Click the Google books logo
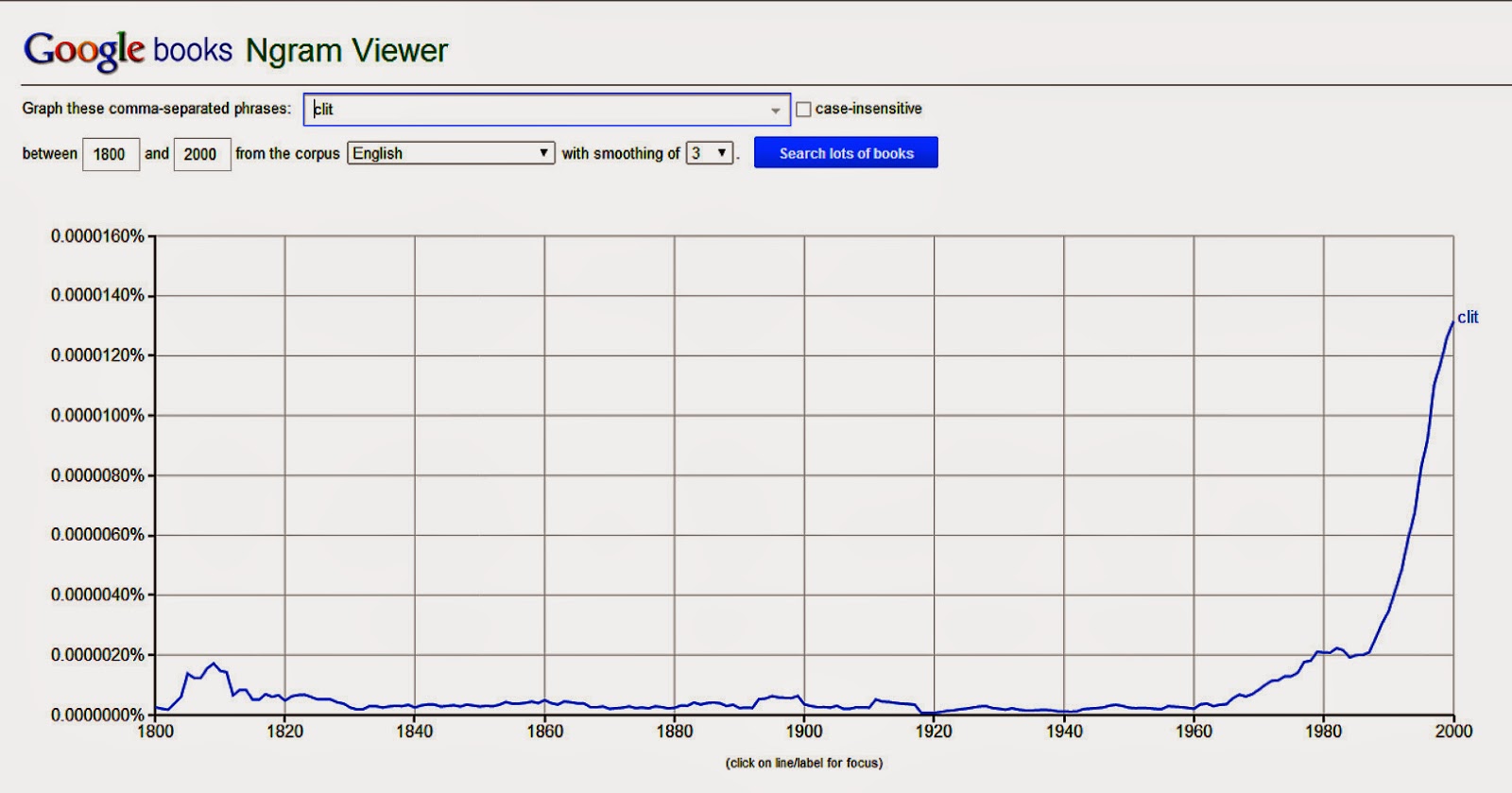Screen dimensions: 1512x793 point(128,50)
